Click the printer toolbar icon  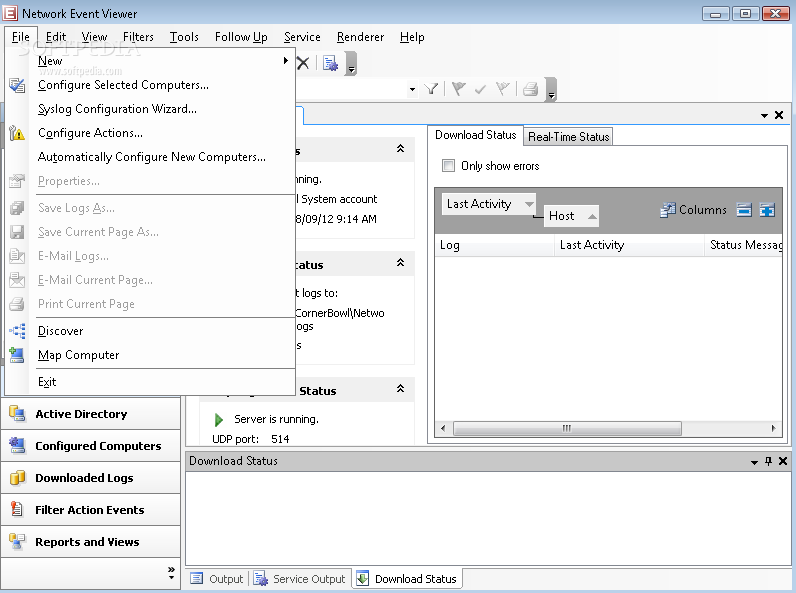tap(530, 89)
